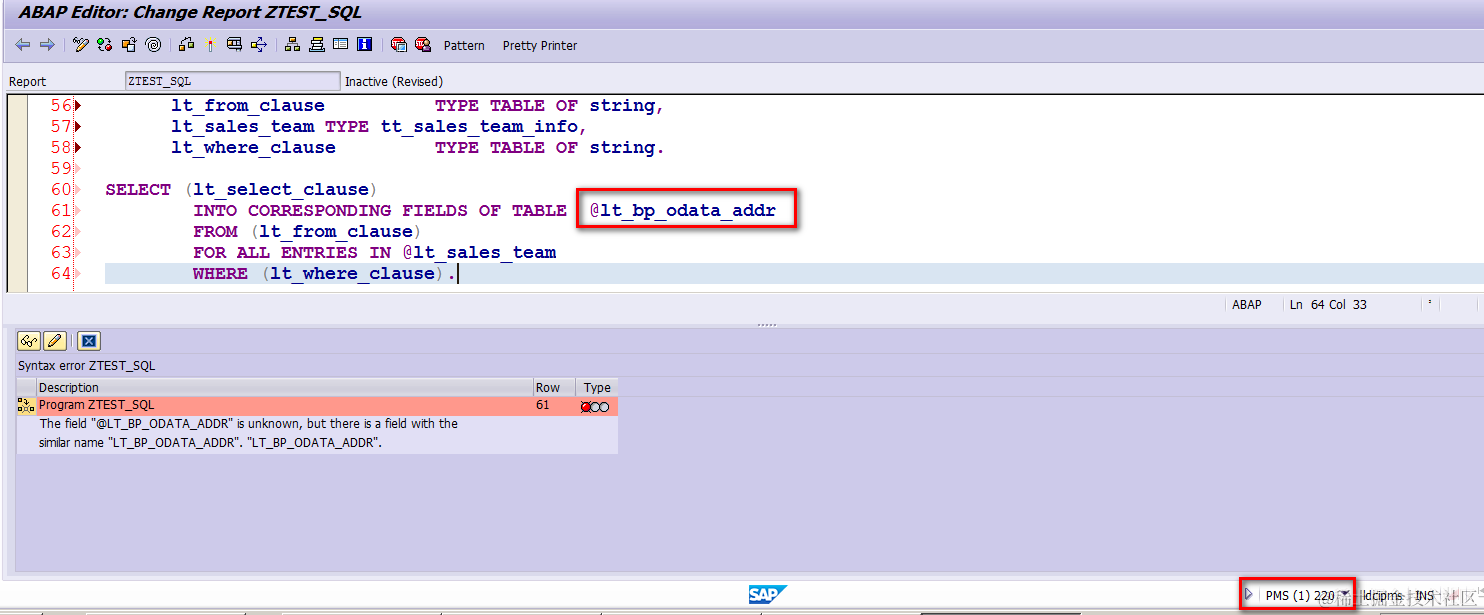This screenshot has width=1484, height=615.
Task: Open the Display Object List tree icon
Action: point(293,45)
